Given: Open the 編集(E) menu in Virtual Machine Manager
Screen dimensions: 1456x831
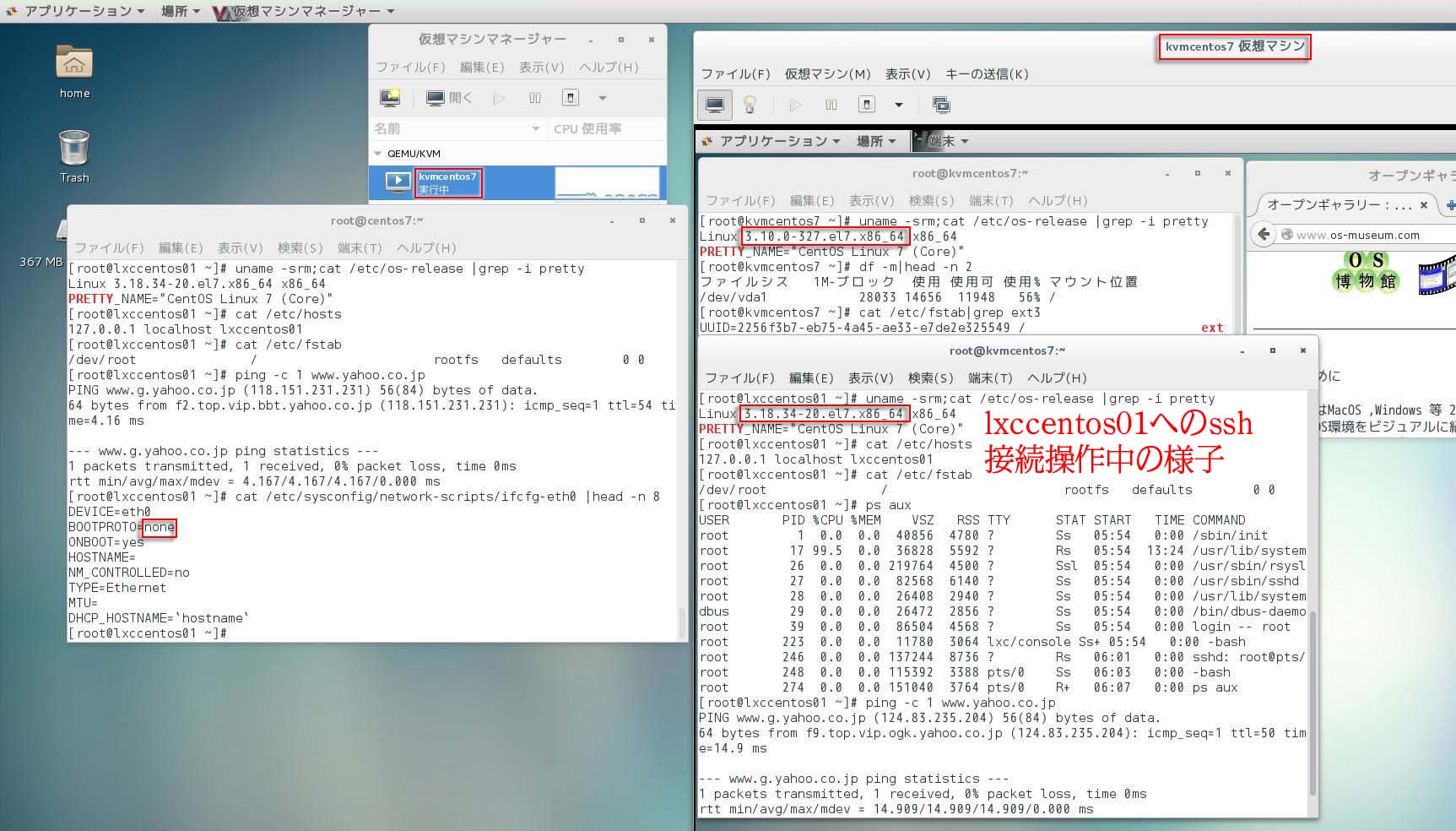Looking at the screenshot, I should (x=482, y=67).
